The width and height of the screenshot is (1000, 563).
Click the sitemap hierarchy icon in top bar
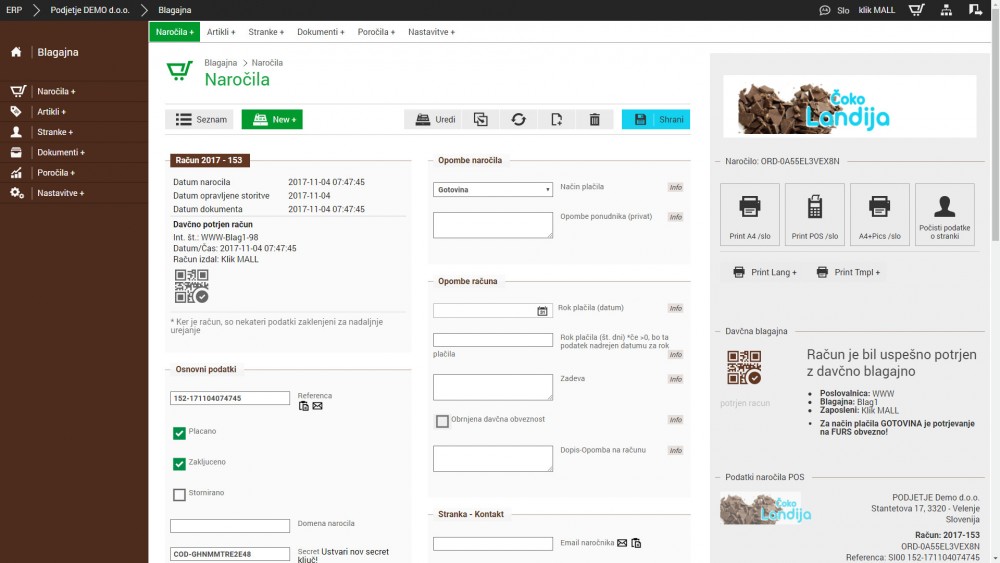946,10
